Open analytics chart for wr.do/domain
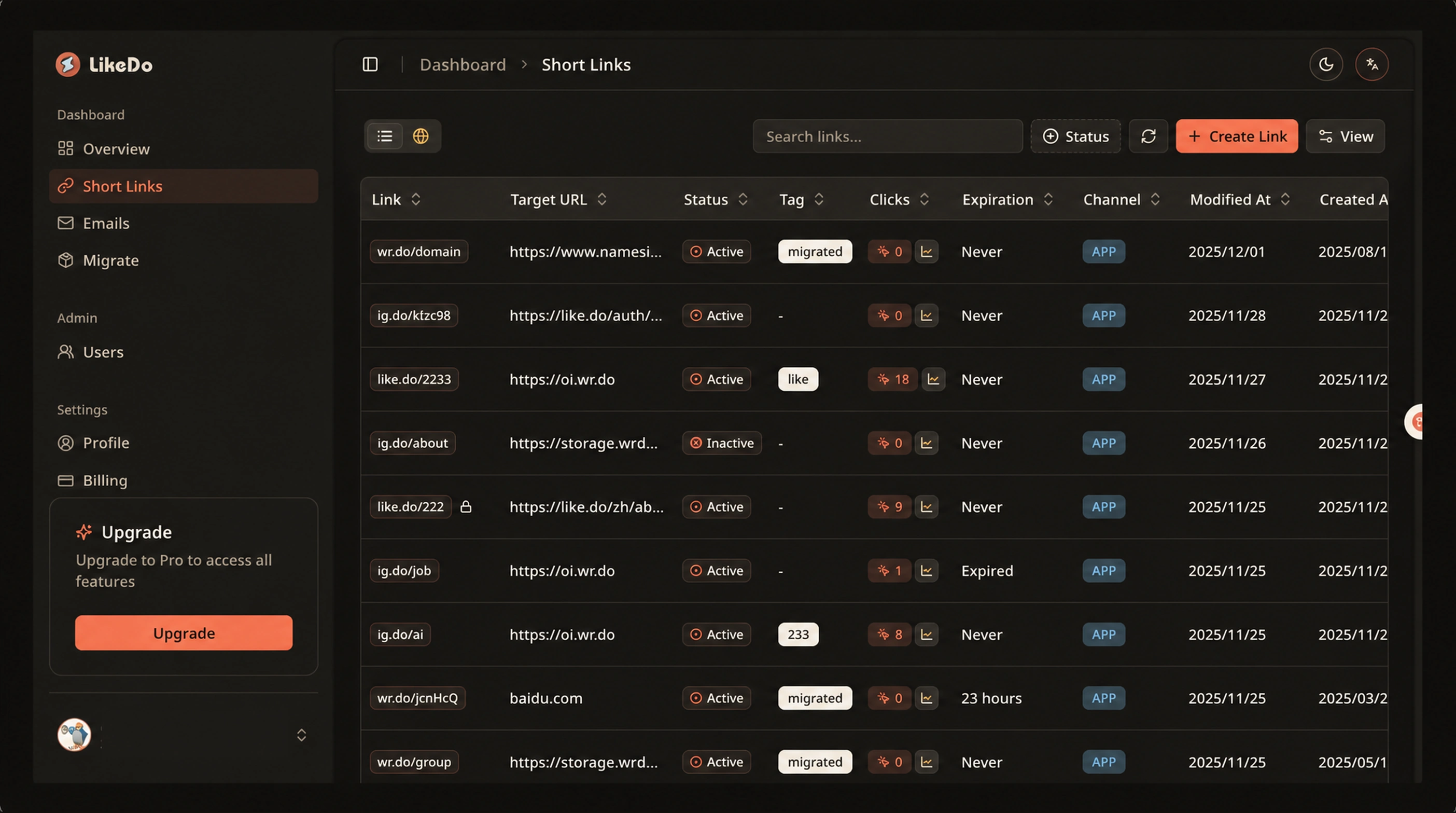 (x=927, y=252)
